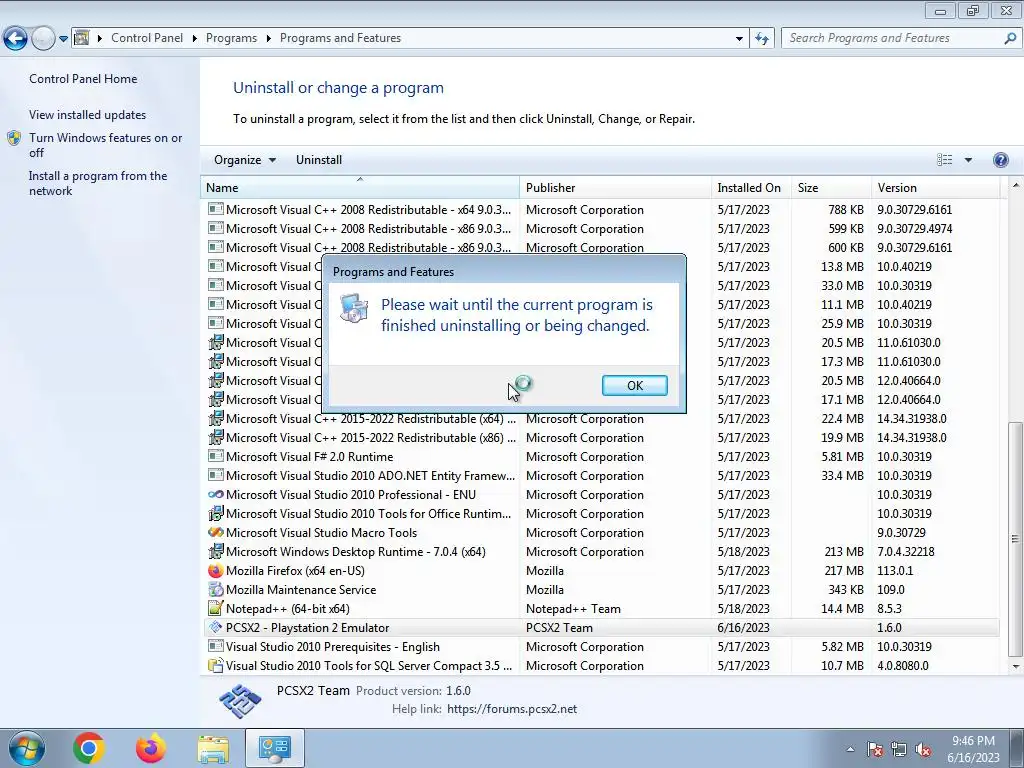Click OK in the Programs and Features dialog
This screenshot has height=768, width=1024.
(634, 385)
